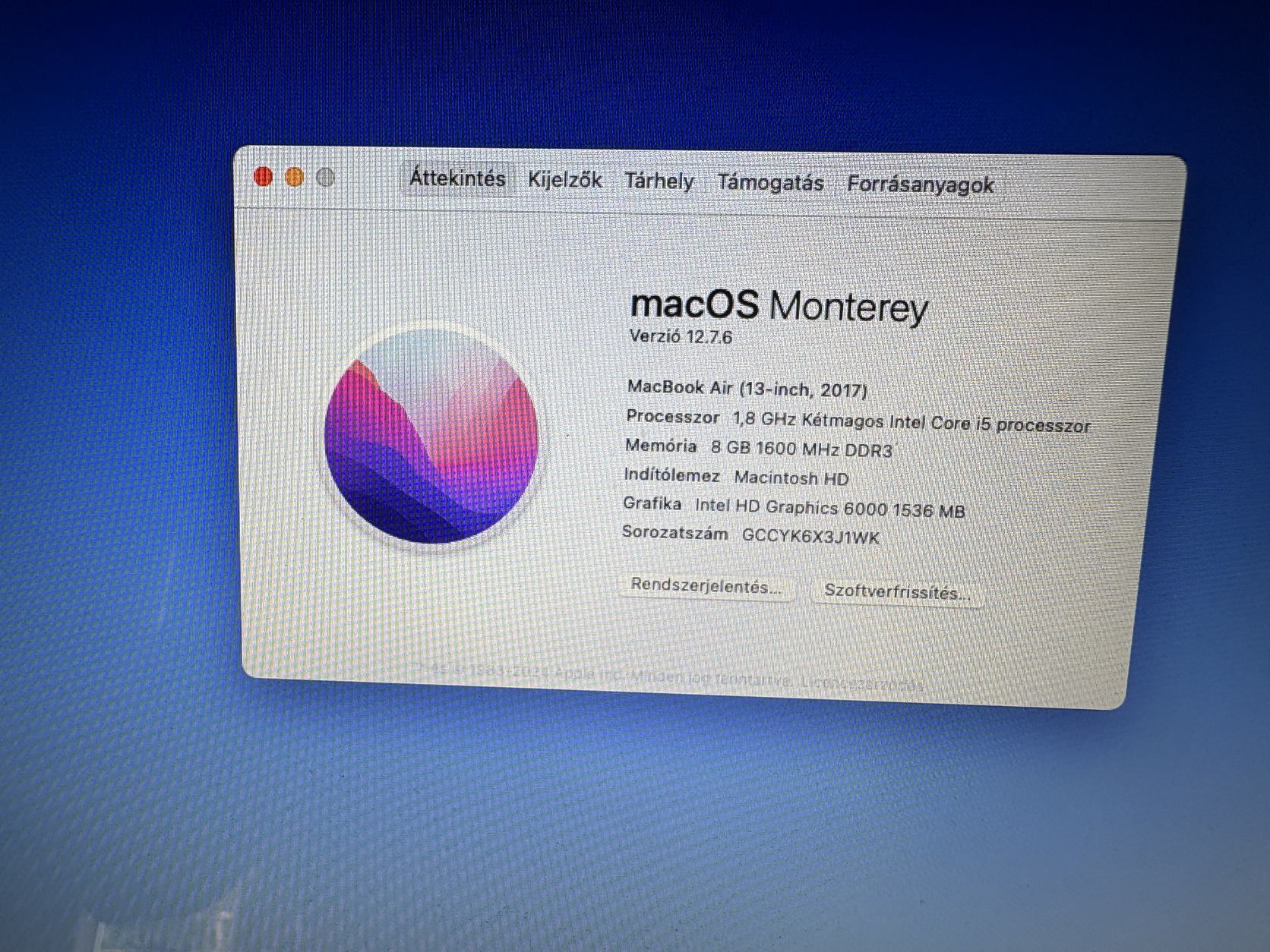Screen dimensions: 1270x952
Task: Select the MacBook Air (13-inch, 2017) model line
Action: point(747,389)
